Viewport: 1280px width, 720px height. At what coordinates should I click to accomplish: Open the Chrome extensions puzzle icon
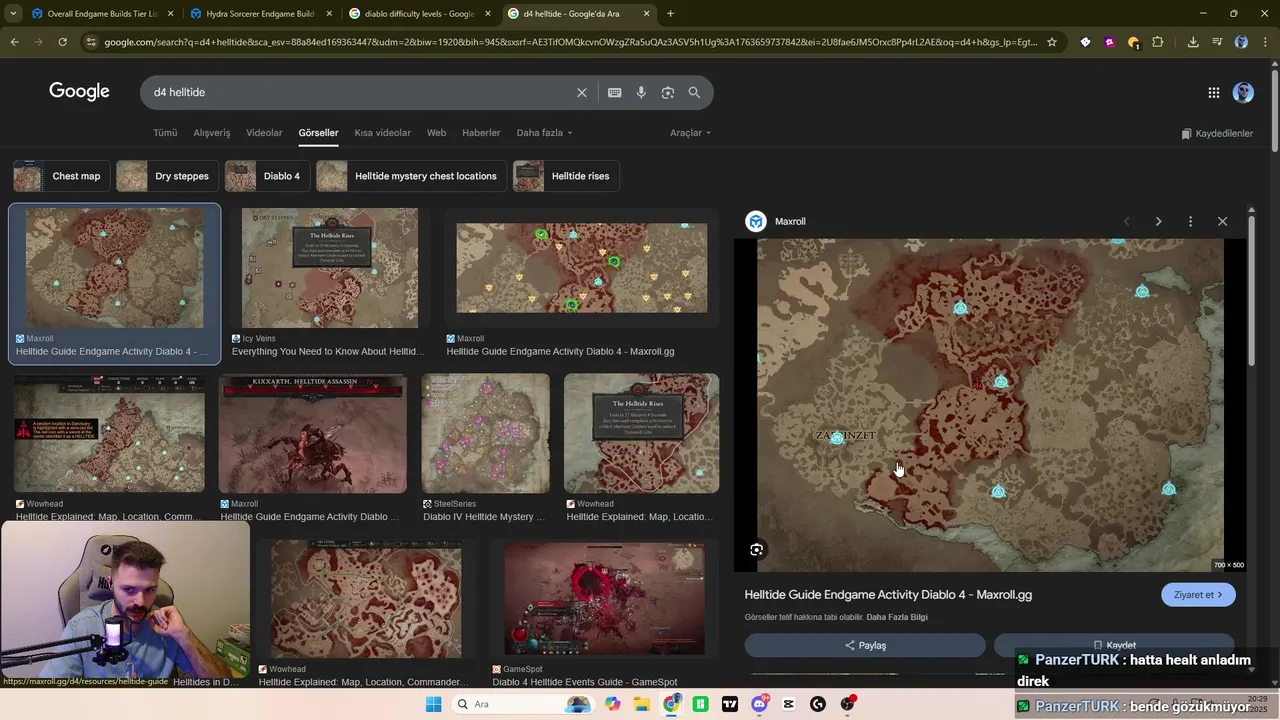click(x=1158, y=42)
